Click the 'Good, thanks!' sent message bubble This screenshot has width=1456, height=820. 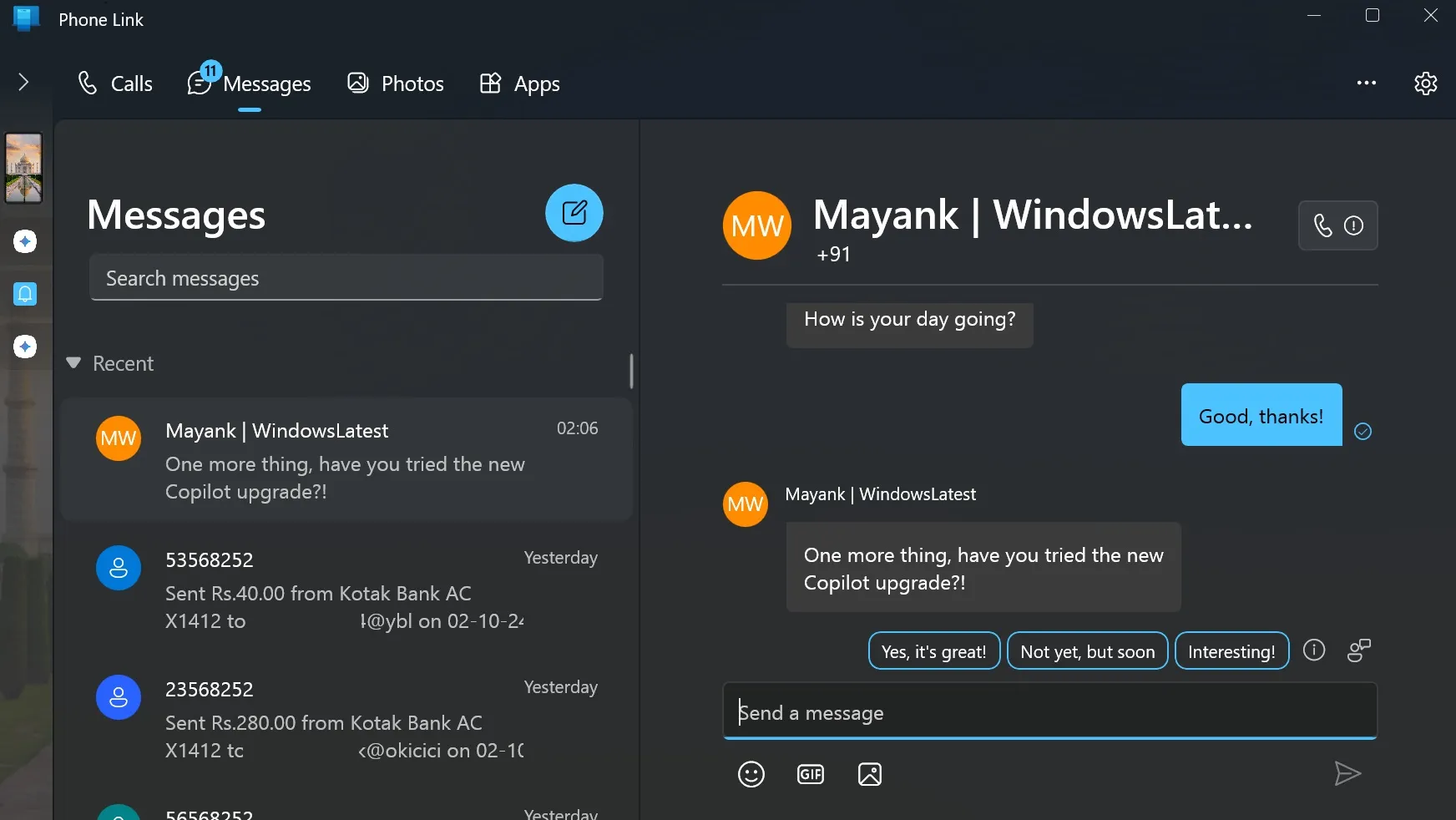pos(1261,415)
